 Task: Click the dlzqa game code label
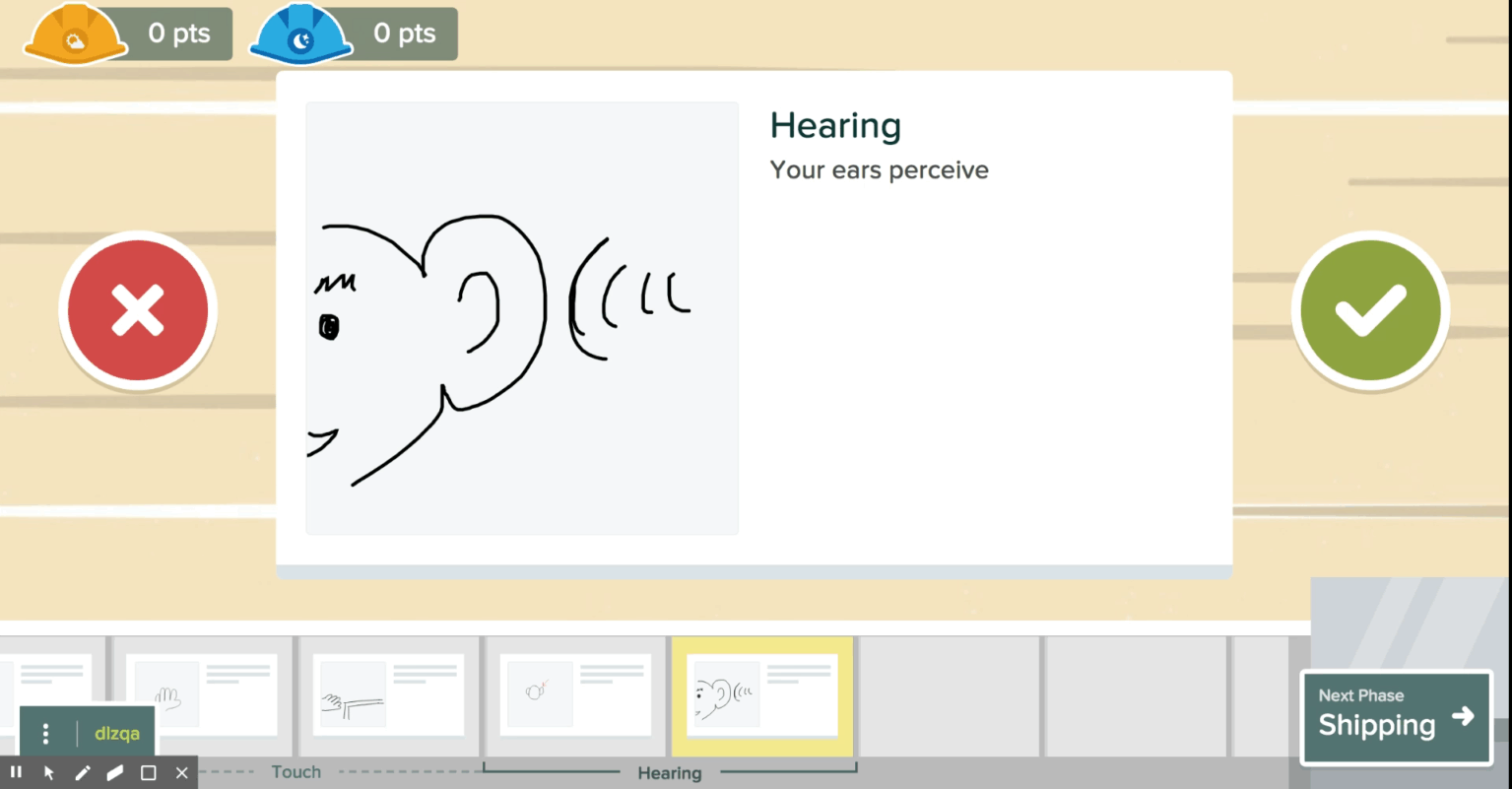[x=117, y=734]
